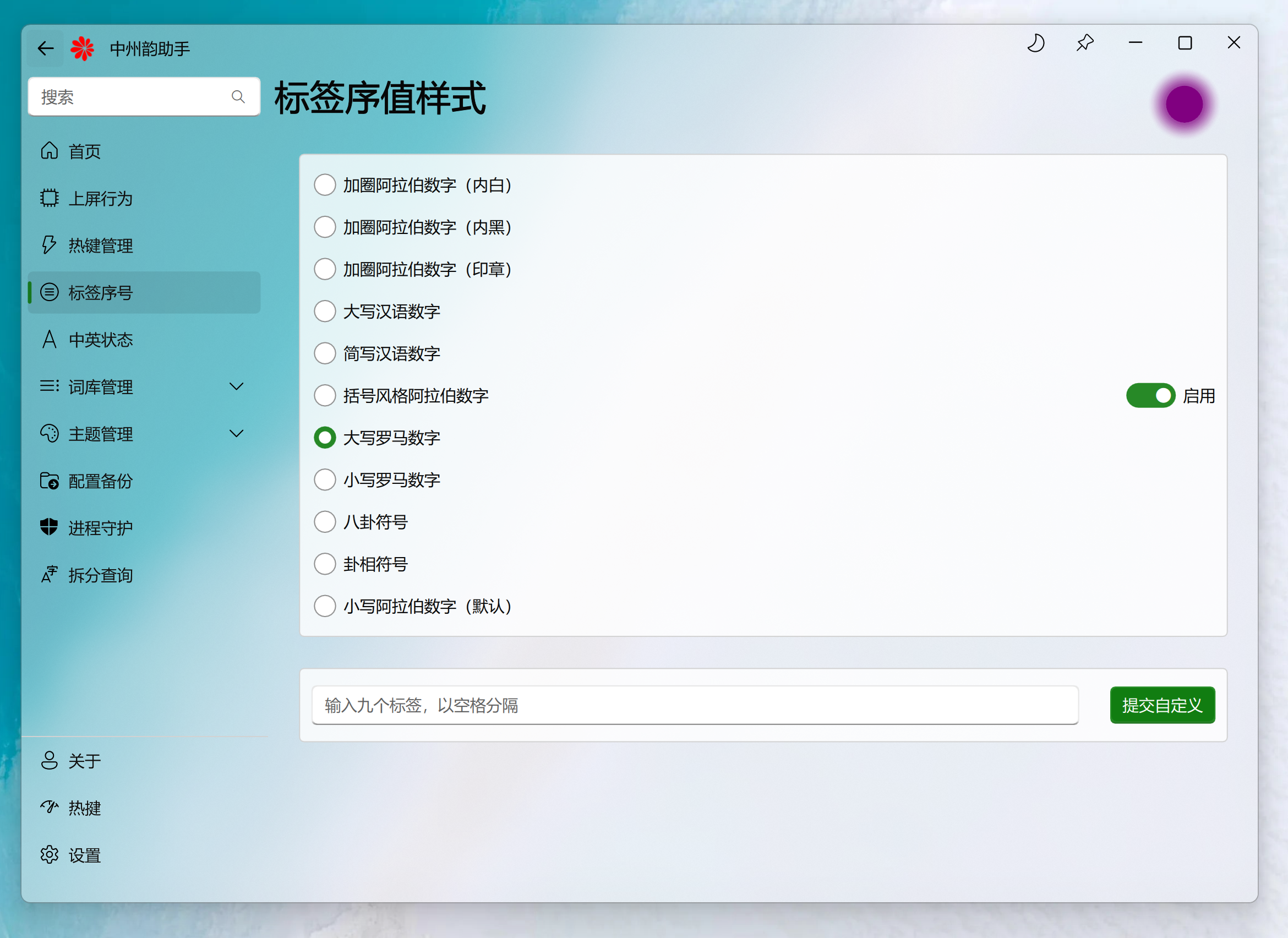Open 进程守护 shield item
The height and width of the screenshot is (938, 1288).
[100, 528]
